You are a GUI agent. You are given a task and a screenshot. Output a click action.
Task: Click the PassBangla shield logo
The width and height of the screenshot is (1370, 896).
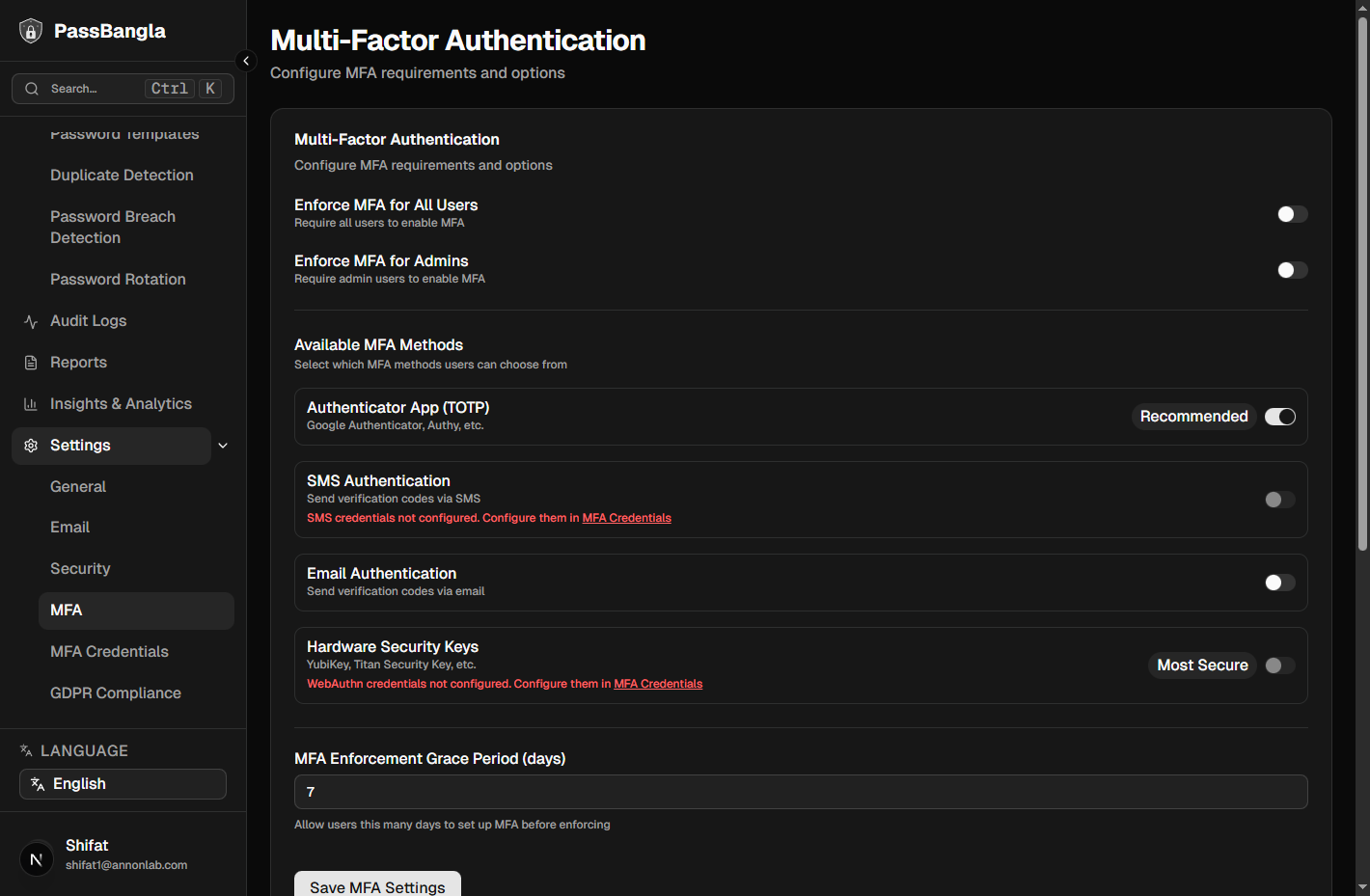tap(30, 30)
